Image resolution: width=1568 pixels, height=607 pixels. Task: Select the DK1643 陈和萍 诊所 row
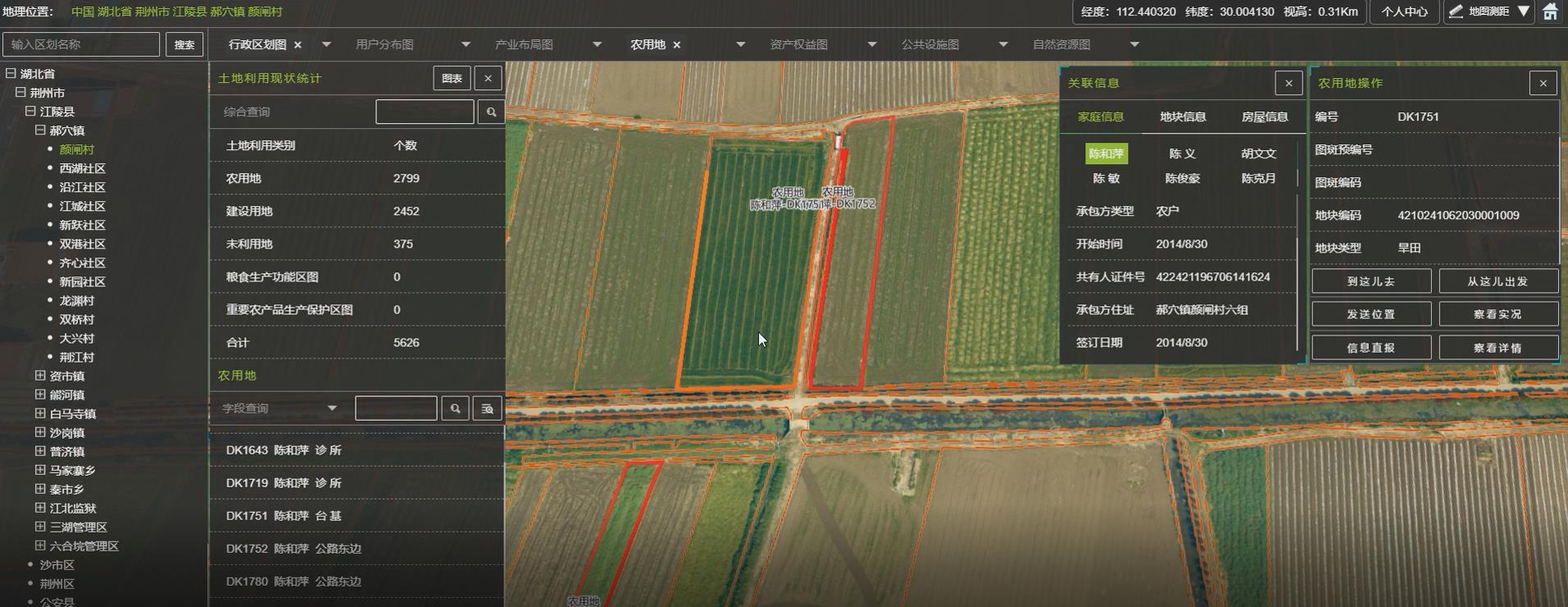coord(357,450)
